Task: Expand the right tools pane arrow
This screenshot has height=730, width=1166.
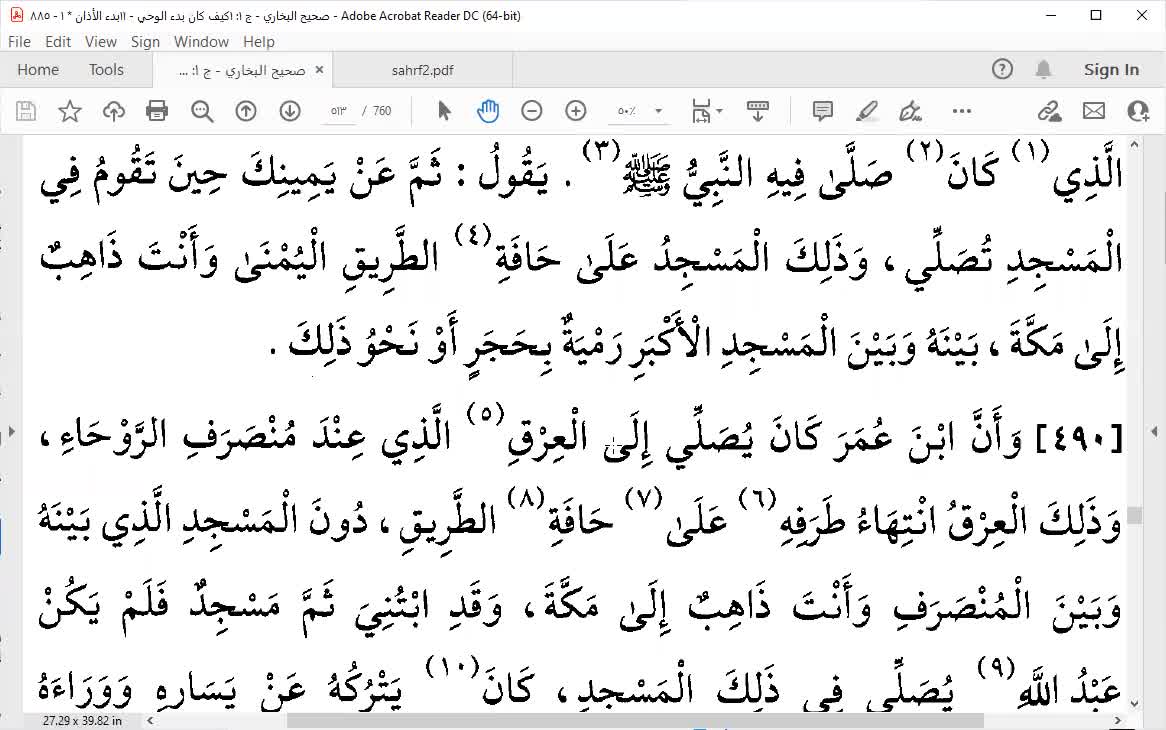Action: 1154,431
